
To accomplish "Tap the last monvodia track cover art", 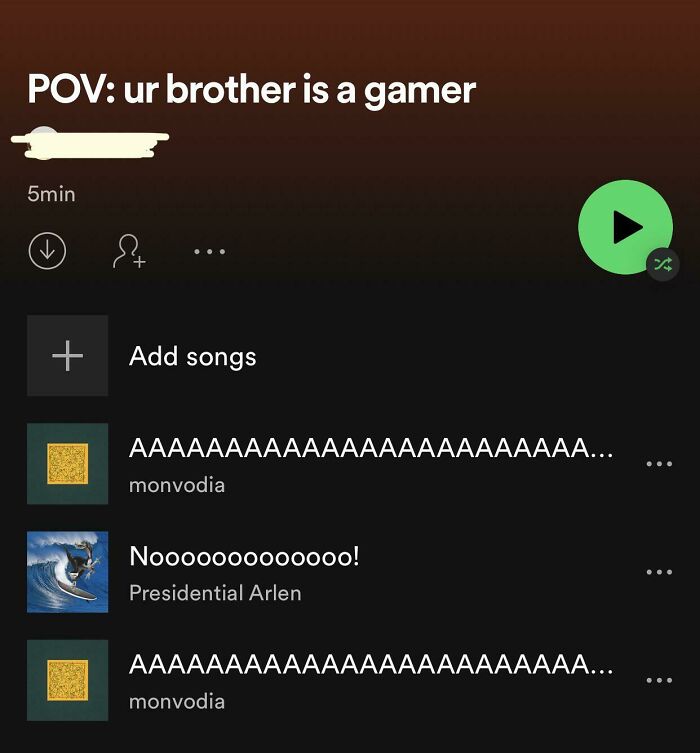I will coord(67,680).
